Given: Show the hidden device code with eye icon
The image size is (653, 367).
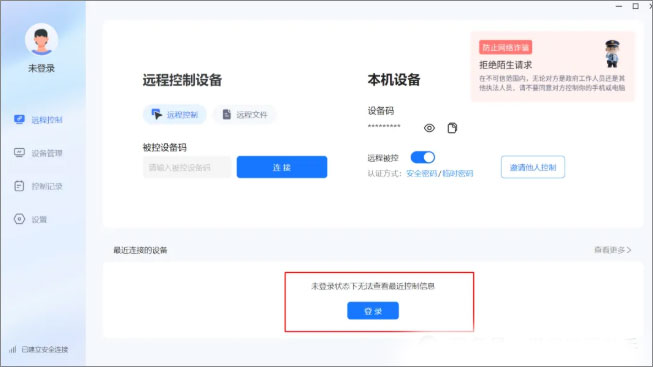Looking at the screenshot, I should (x=429, y=128).
